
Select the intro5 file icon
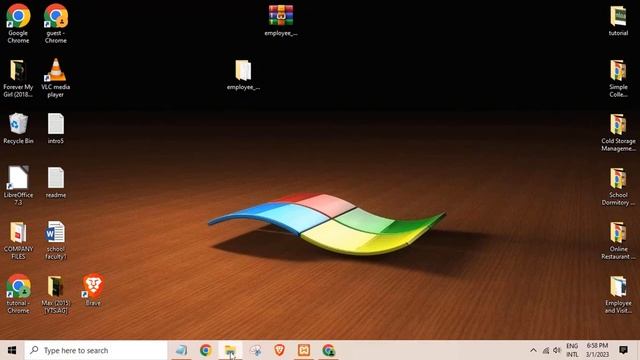click(x=56, y=128)
